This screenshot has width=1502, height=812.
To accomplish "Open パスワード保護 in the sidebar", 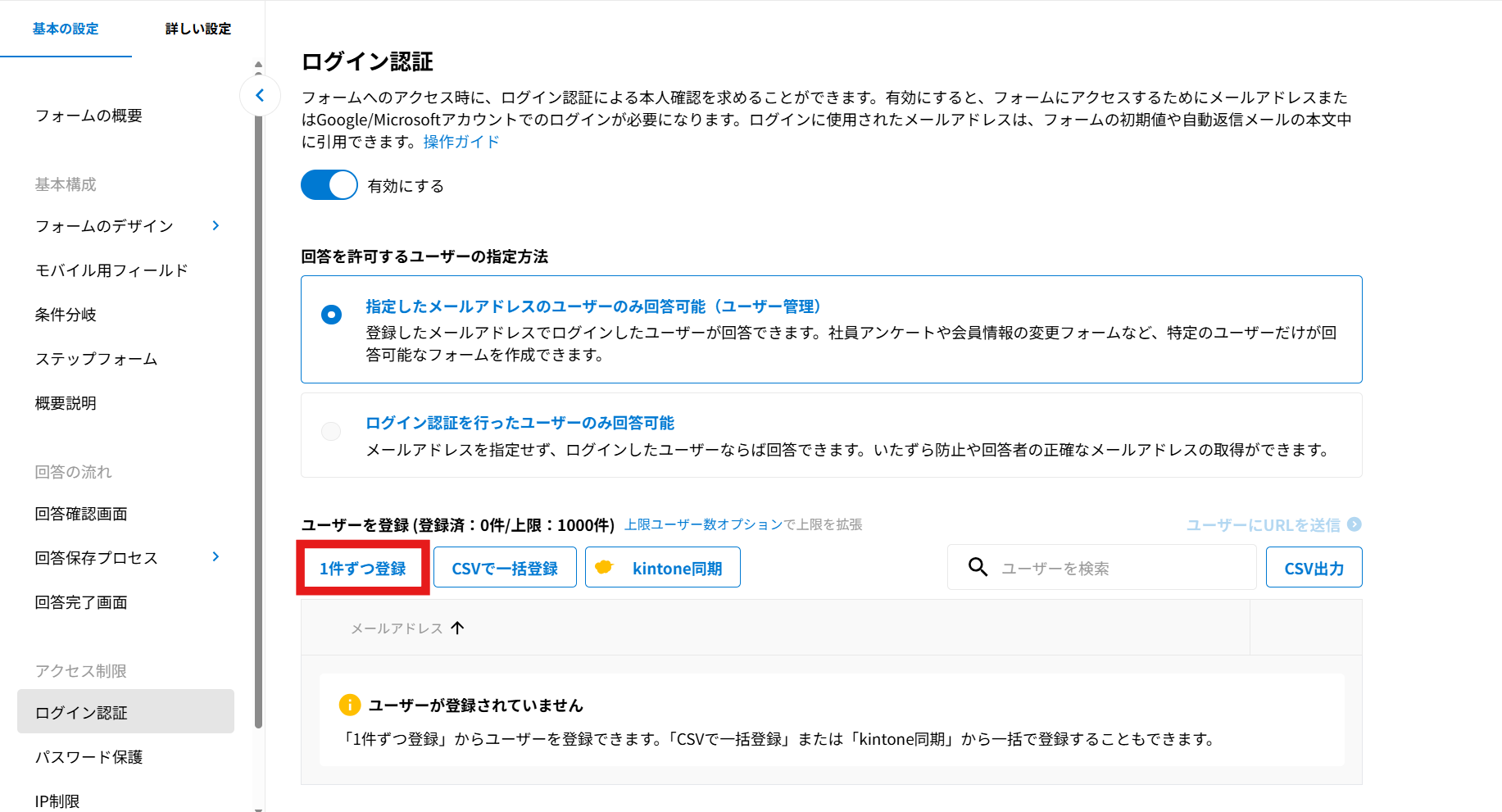I will 88,757.
